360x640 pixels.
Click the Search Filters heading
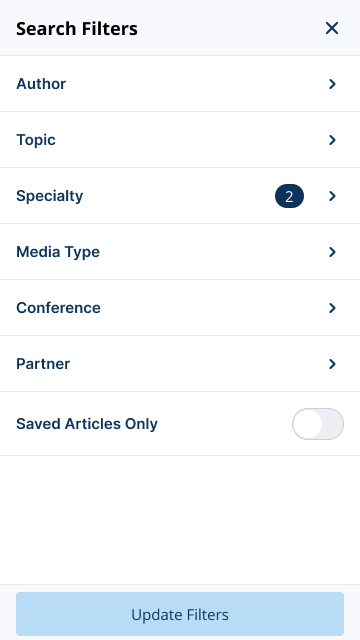(77, 29)
